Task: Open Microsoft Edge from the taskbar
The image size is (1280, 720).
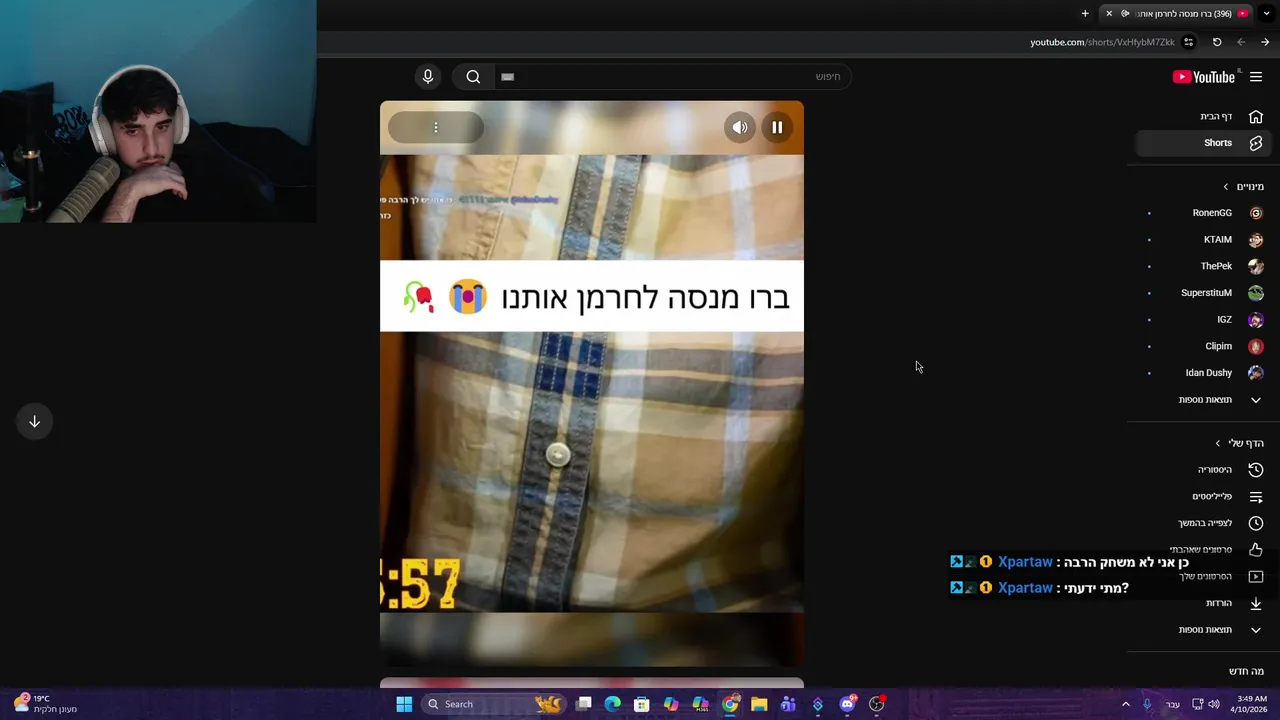Action: (x=613, y=704)
